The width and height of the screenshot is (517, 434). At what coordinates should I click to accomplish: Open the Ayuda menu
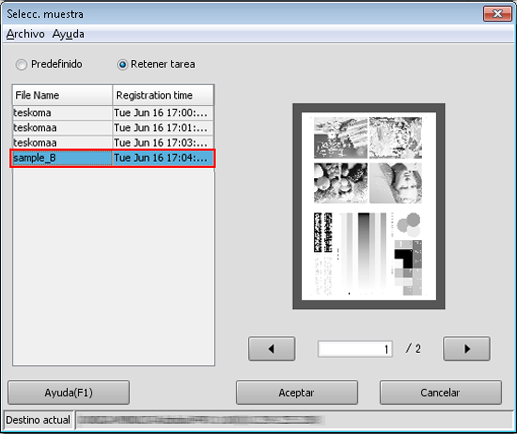(68, 34)
